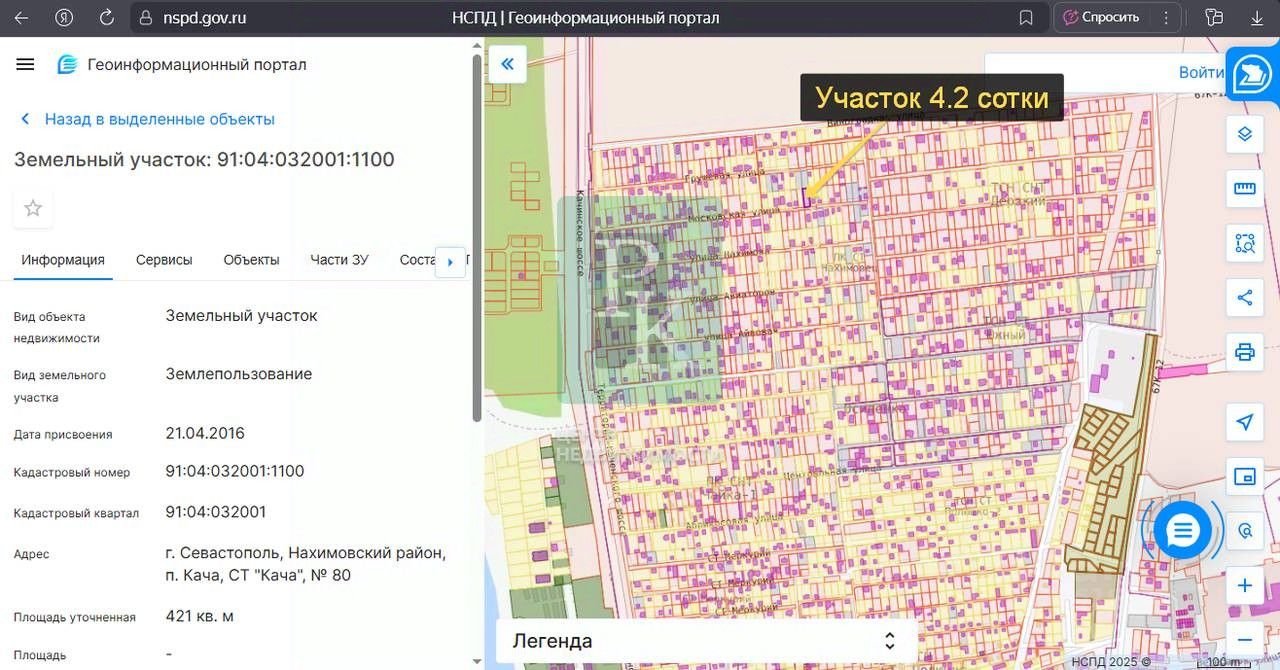Click the geolocation arrow icon
The image size is (1280, 670).
tap(1244, 422)
